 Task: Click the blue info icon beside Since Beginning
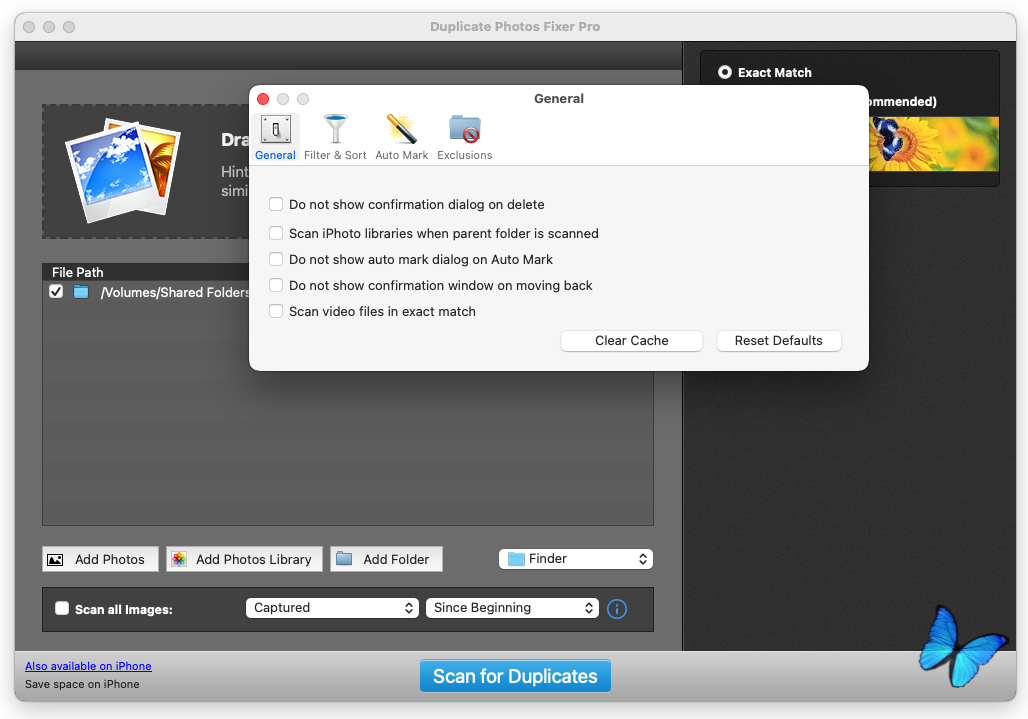(x=617, y=609)
